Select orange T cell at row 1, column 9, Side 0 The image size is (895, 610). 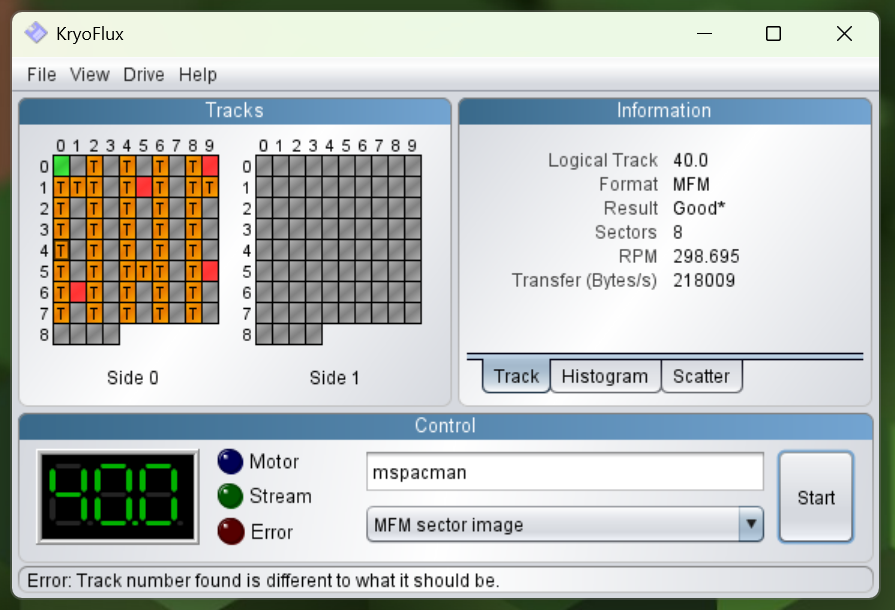point(211,187)
